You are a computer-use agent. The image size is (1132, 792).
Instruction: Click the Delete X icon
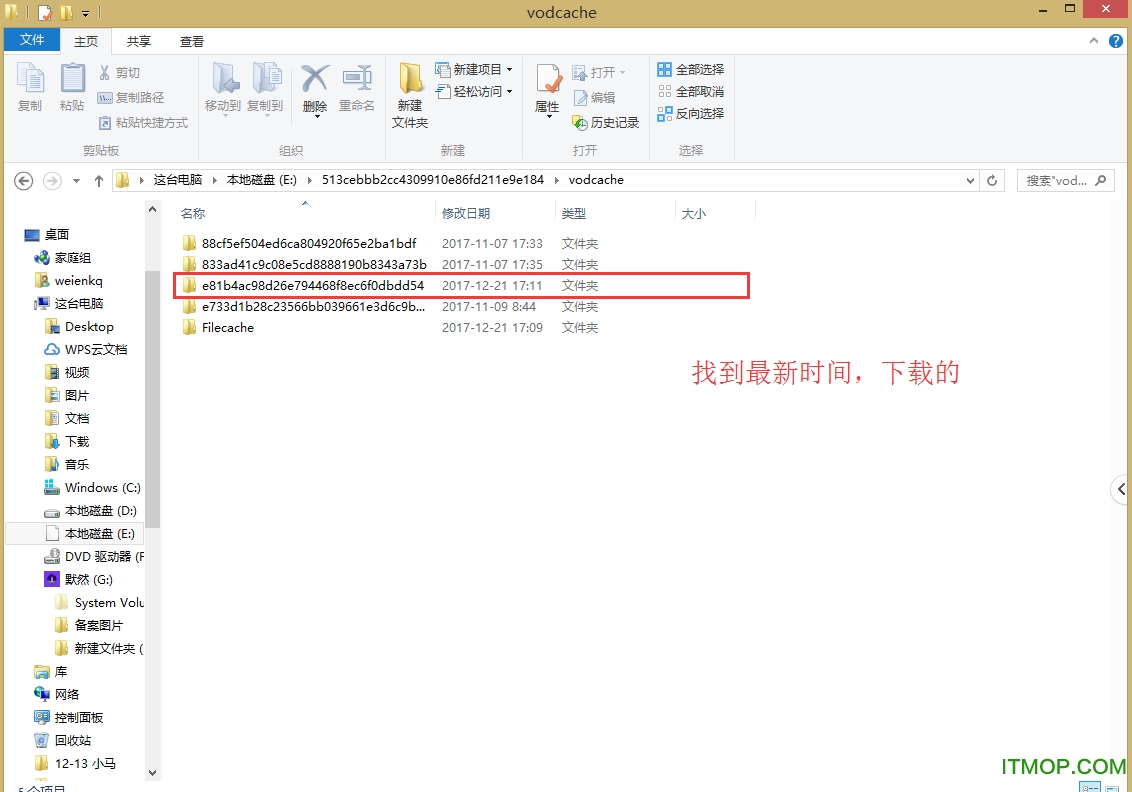point(315,90)
